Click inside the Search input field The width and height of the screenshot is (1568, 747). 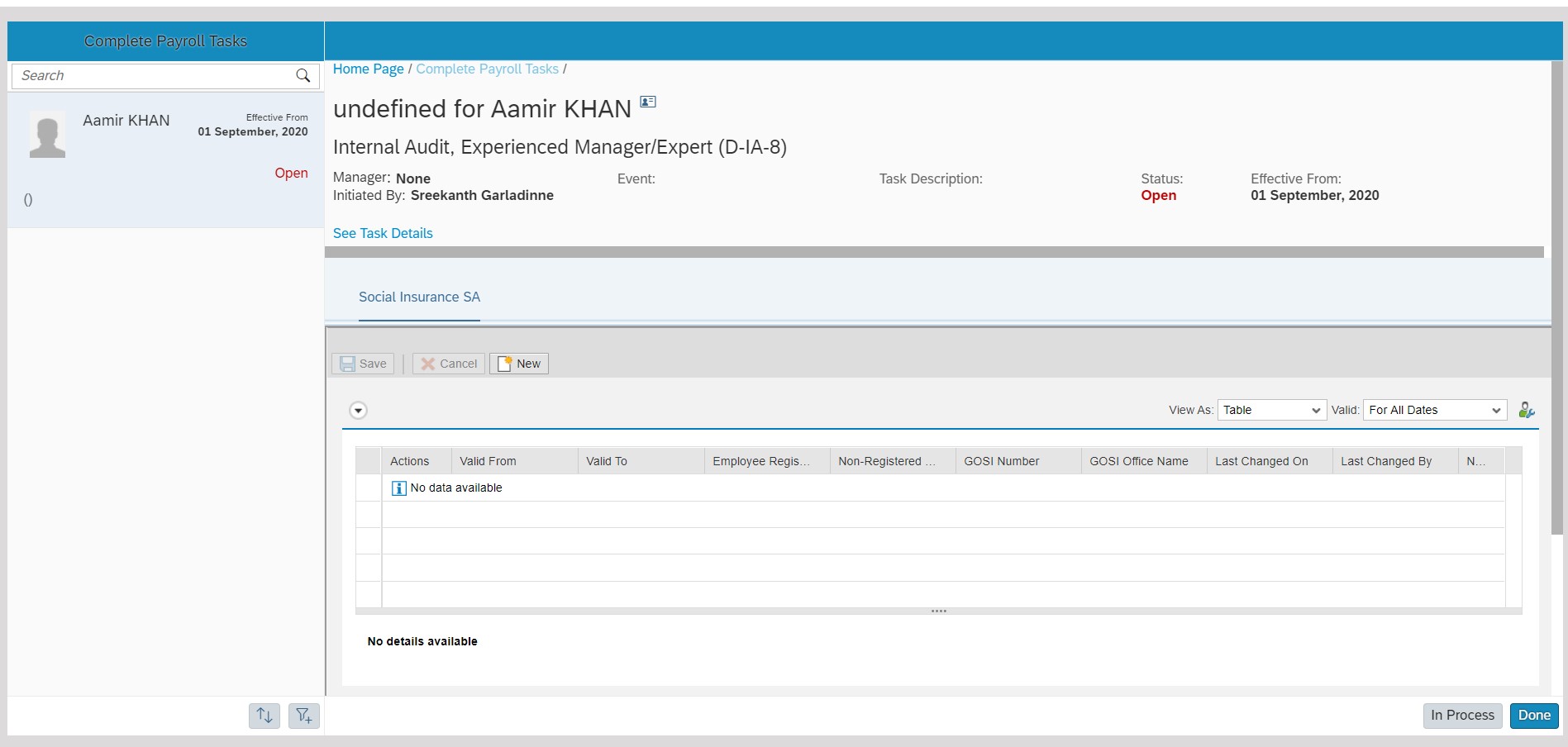(x=149, y=75)
